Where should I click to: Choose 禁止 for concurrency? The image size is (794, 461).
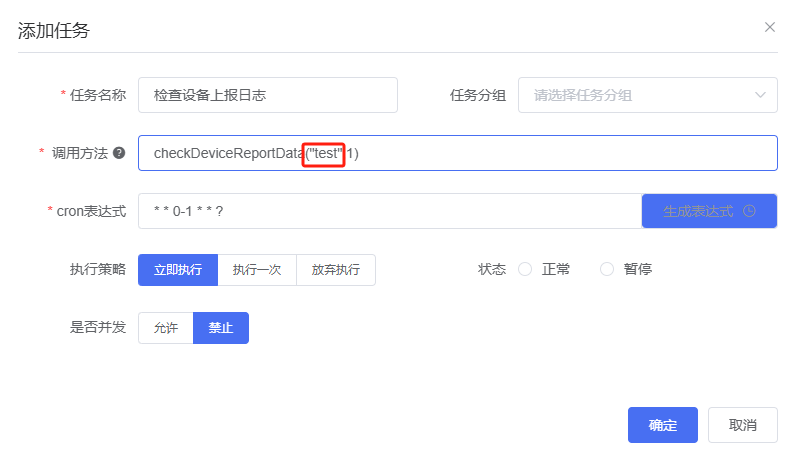(x=221, y=328)
